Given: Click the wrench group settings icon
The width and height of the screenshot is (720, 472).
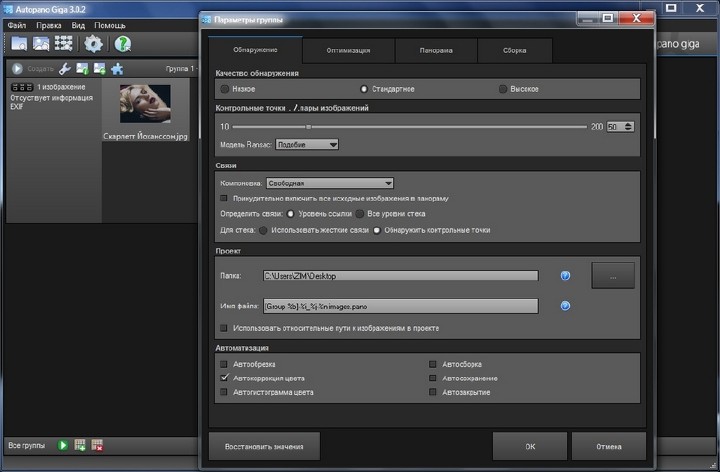Looking at the screenshot, I should (x=65, y=68).
